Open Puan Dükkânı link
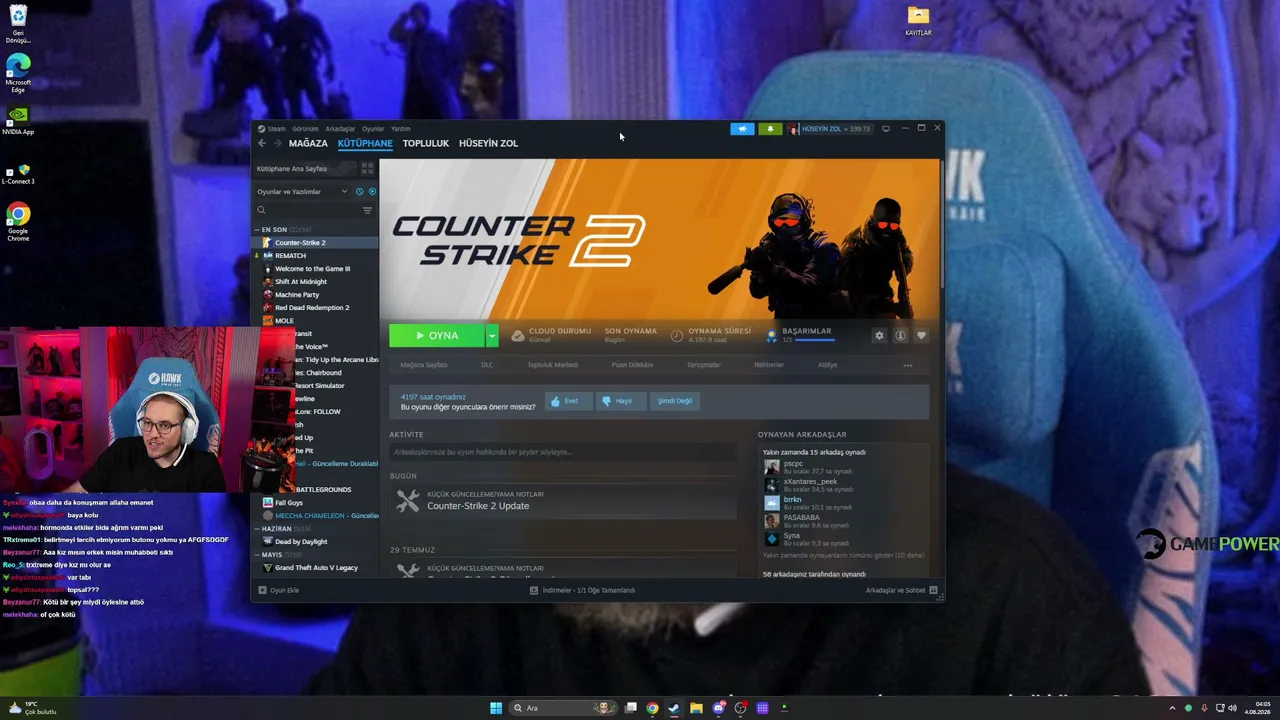The image size is (1280, 720). tap(632, 365)
